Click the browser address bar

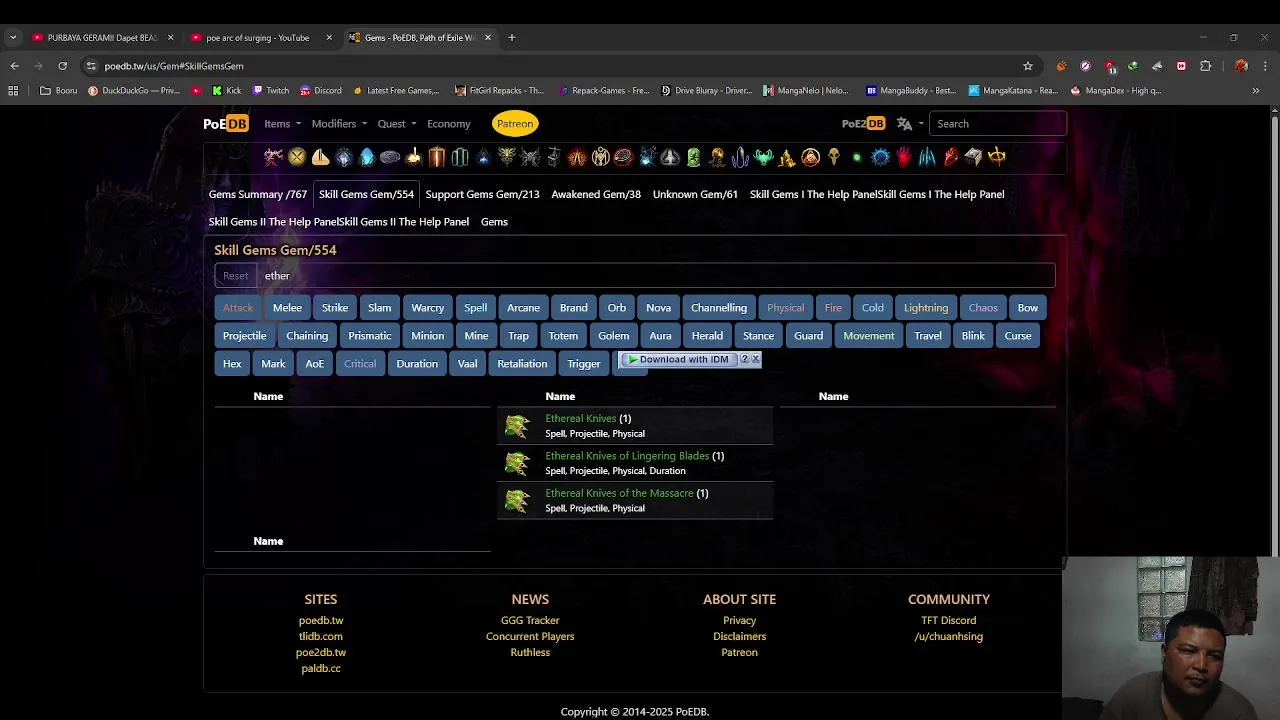pos(555,66)
